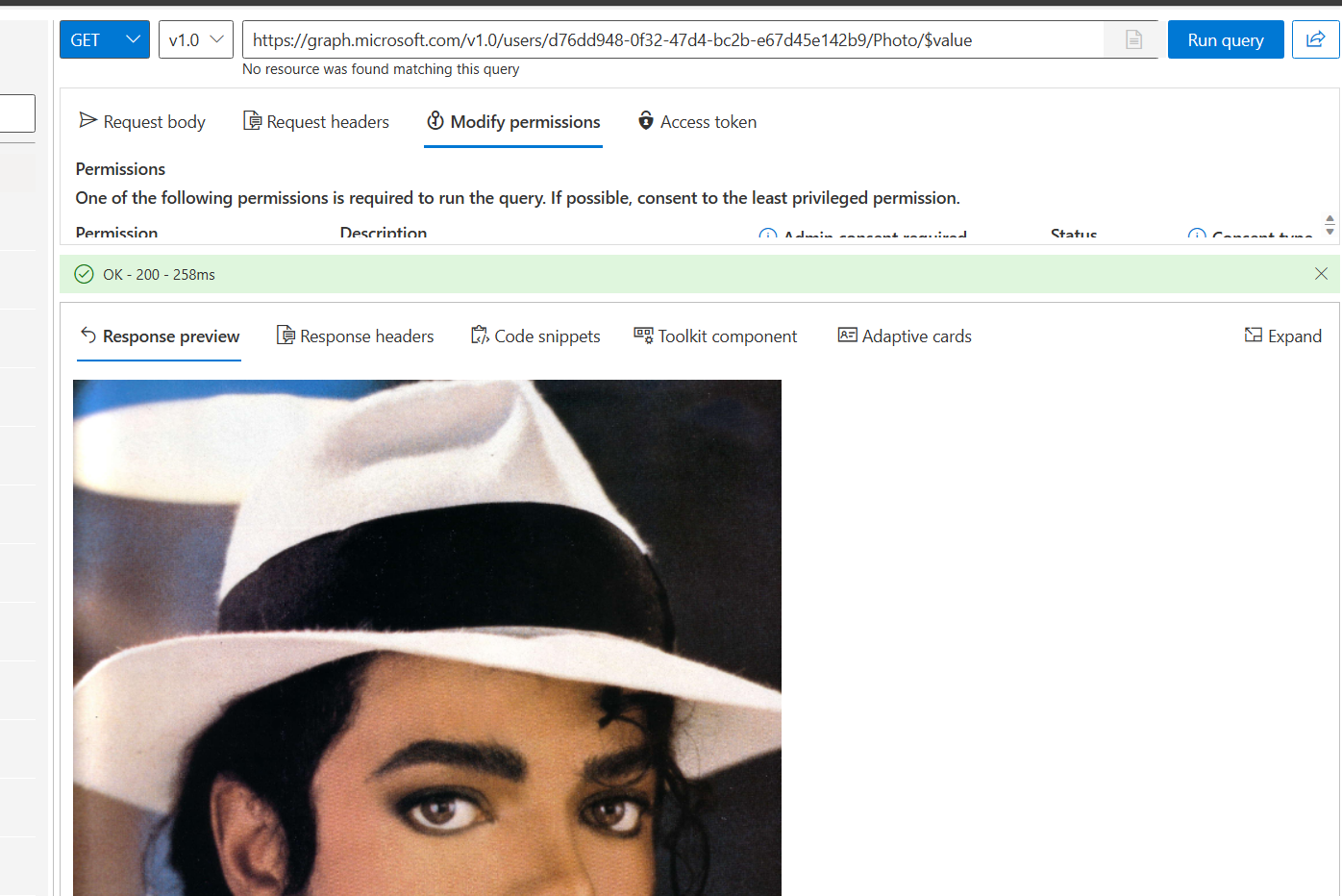Open the Request body tab
Screen dimensions: 1342x896
[x=142, y=121]
